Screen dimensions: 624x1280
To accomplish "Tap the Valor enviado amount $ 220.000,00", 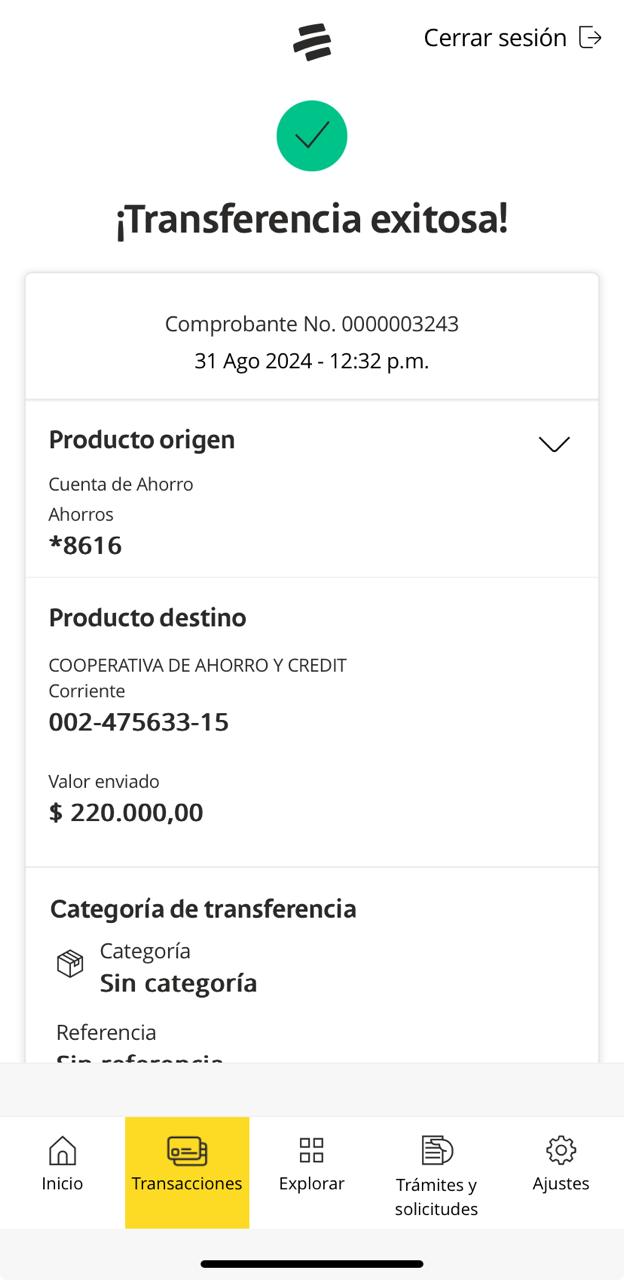I will tap(126, 812).
